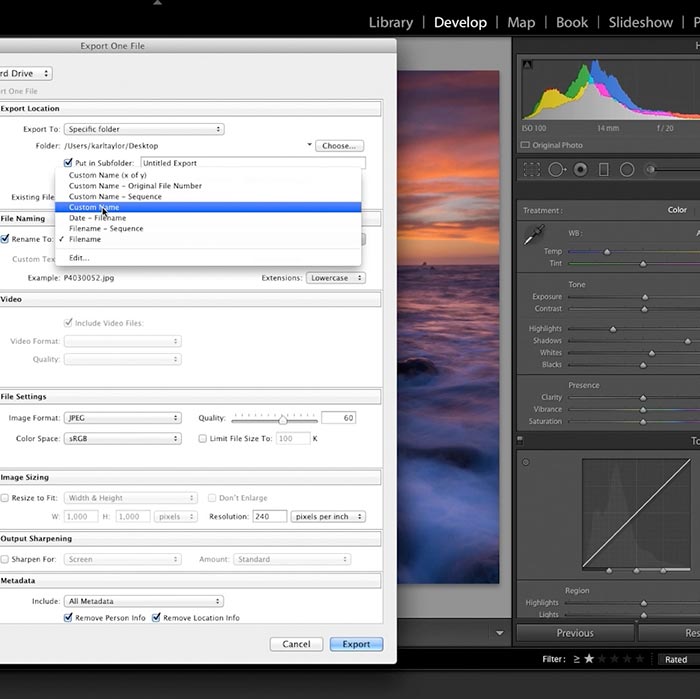Adjust the Temp slider handle
700x699 pixels.
pos(607,252)
